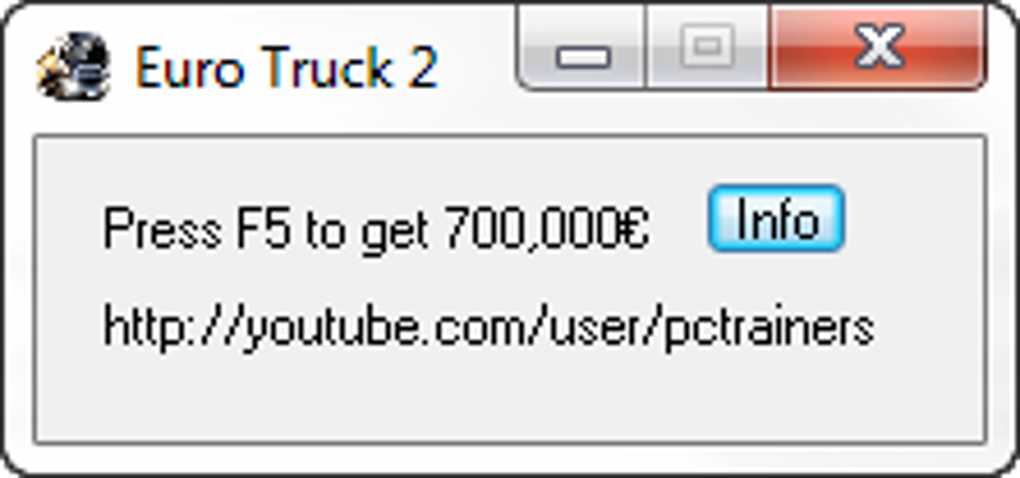Click the dash icon to minimize the trainer
This screenshot has height=478, width=1020.
click(x=584, y=57)
